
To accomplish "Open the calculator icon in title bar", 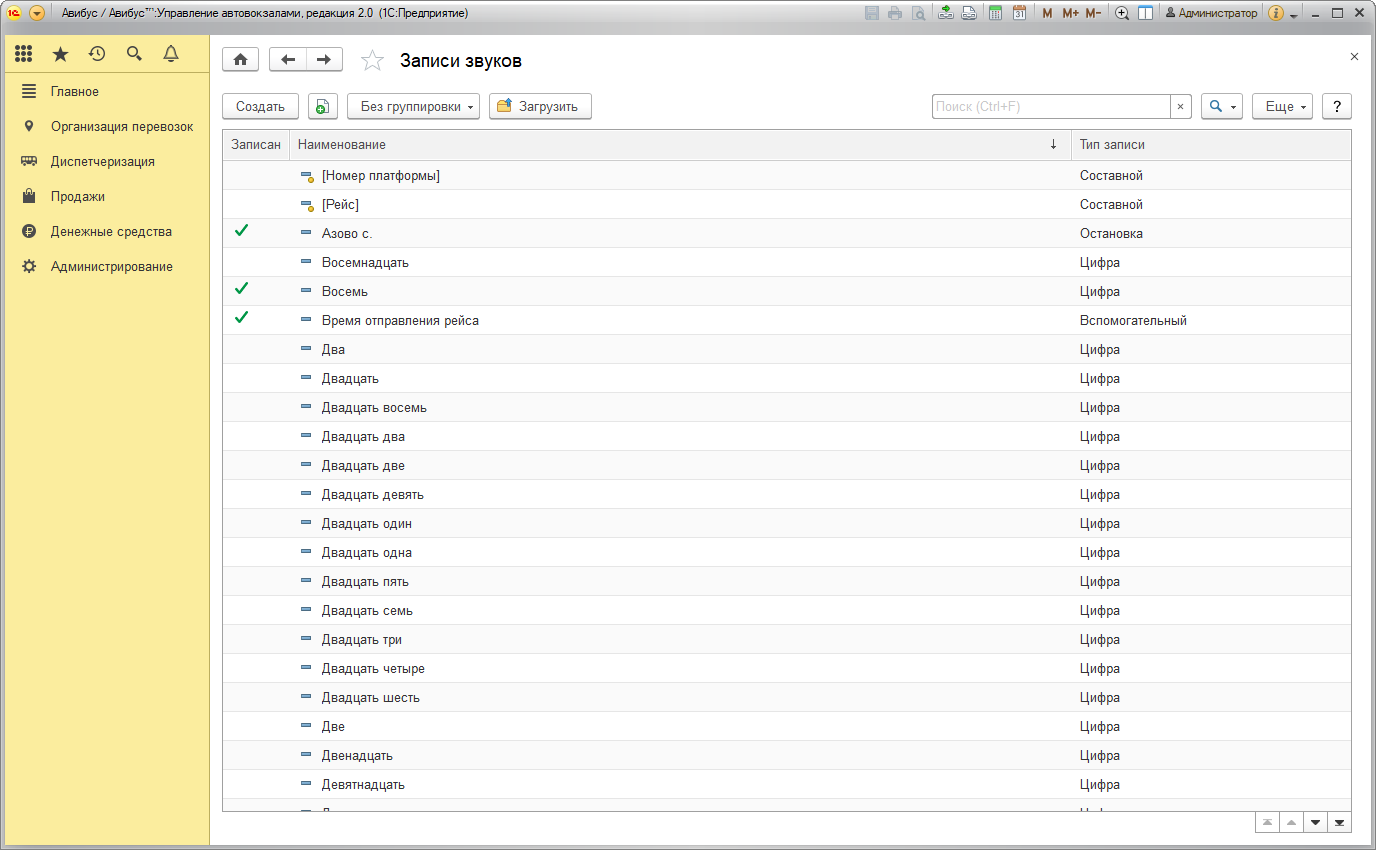I will (995, 13).
